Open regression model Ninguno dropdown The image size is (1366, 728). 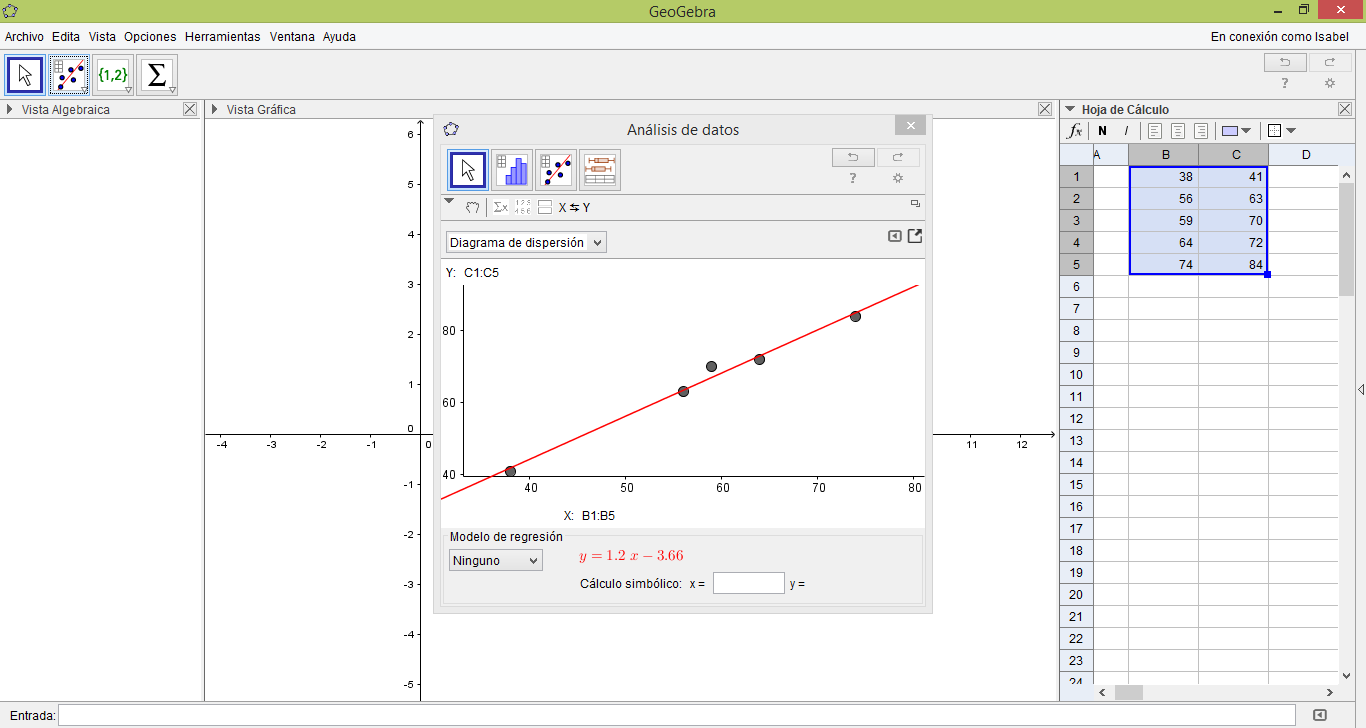[x=495, y=561]
